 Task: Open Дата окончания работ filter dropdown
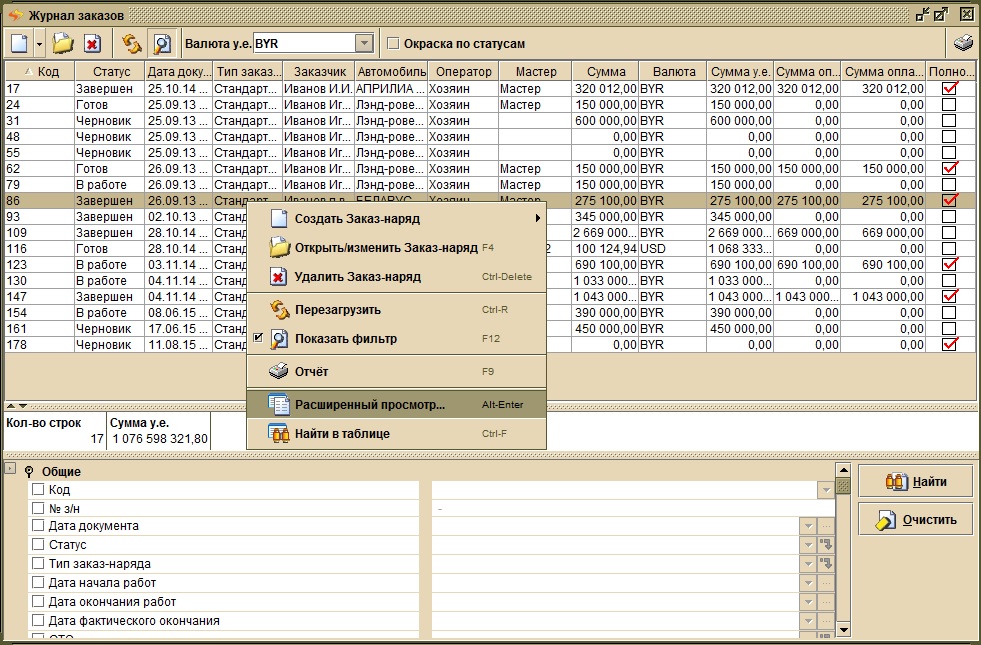pos(808,602)
